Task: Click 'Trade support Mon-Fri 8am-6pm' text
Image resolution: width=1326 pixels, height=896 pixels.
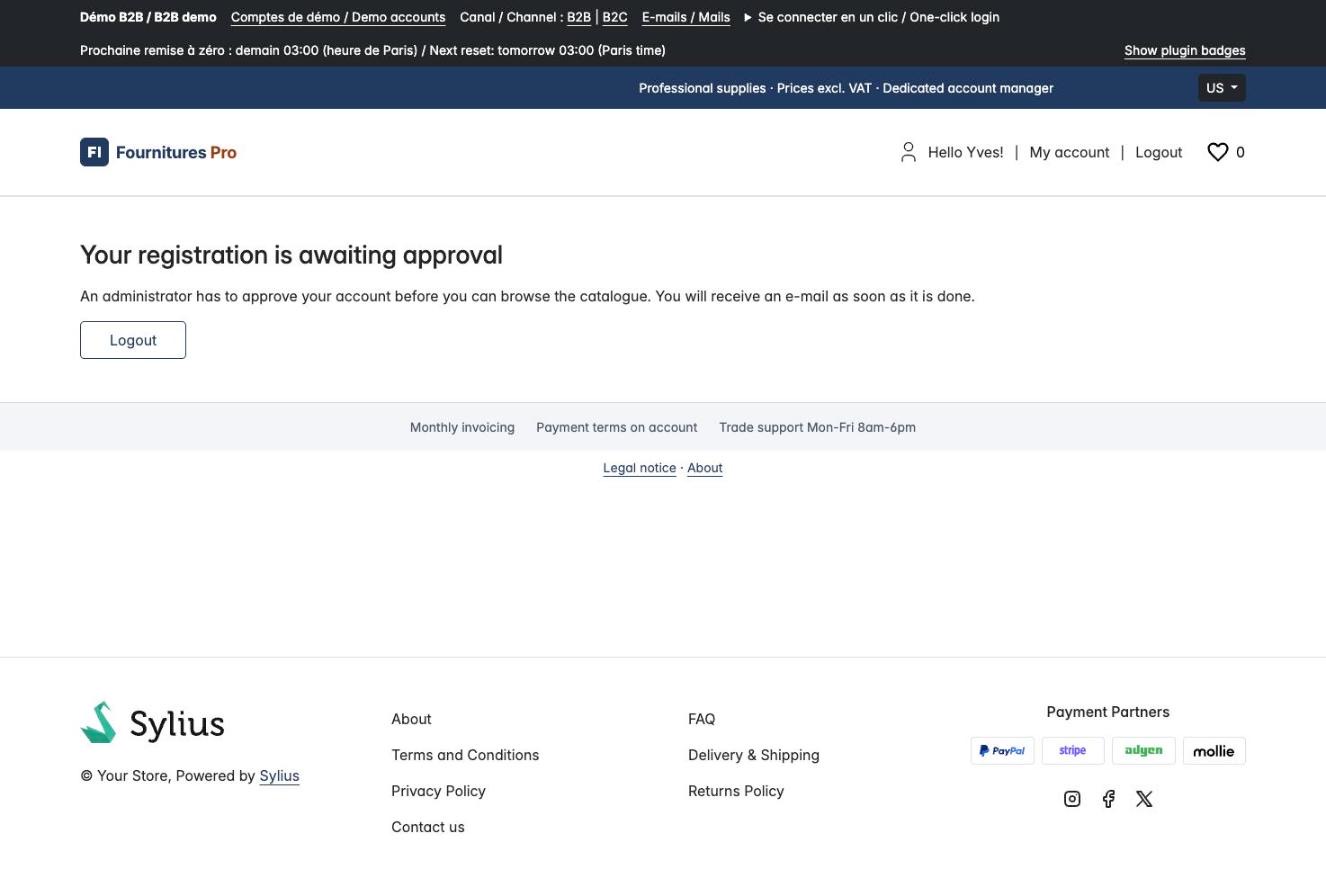Action: (817, 427)
